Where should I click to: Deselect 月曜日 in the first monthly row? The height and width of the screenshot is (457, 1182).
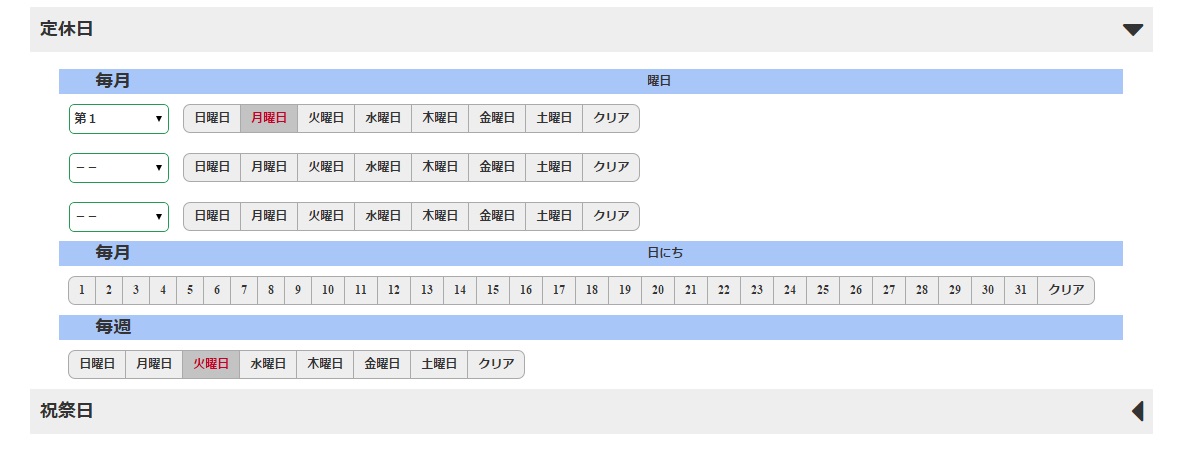tap(269, 118)
